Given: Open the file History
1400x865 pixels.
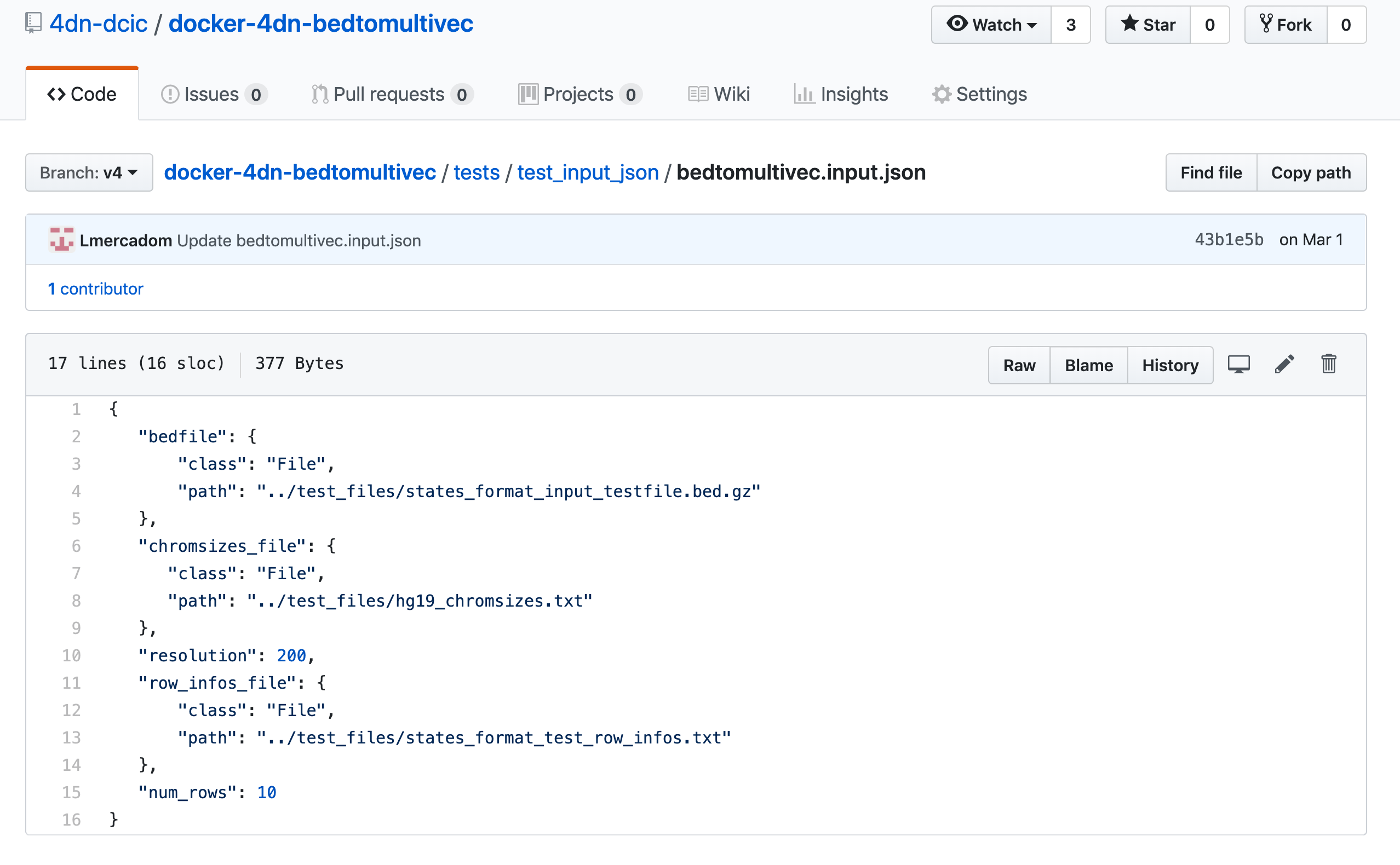Looking at the screenshot, I should click(1170, 365).
